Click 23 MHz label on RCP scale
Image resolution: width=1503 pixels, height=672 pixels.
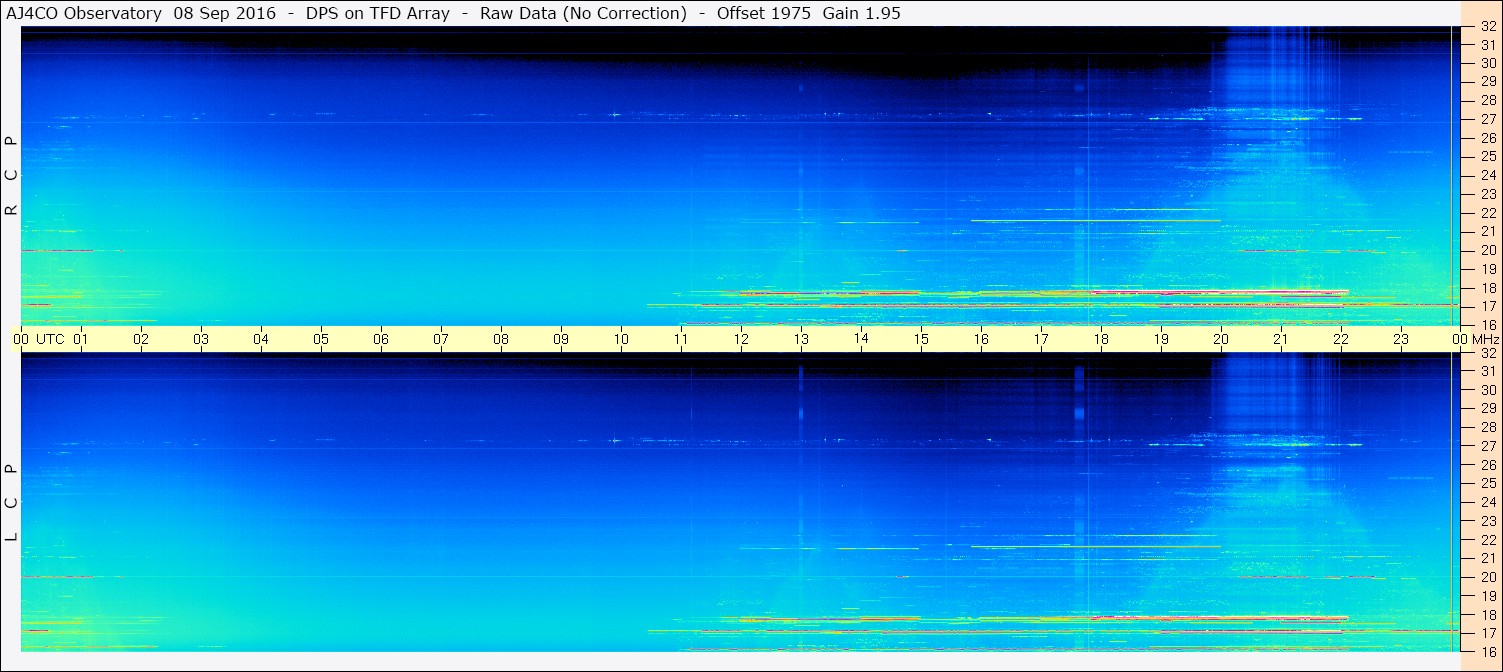point(1487,194)
